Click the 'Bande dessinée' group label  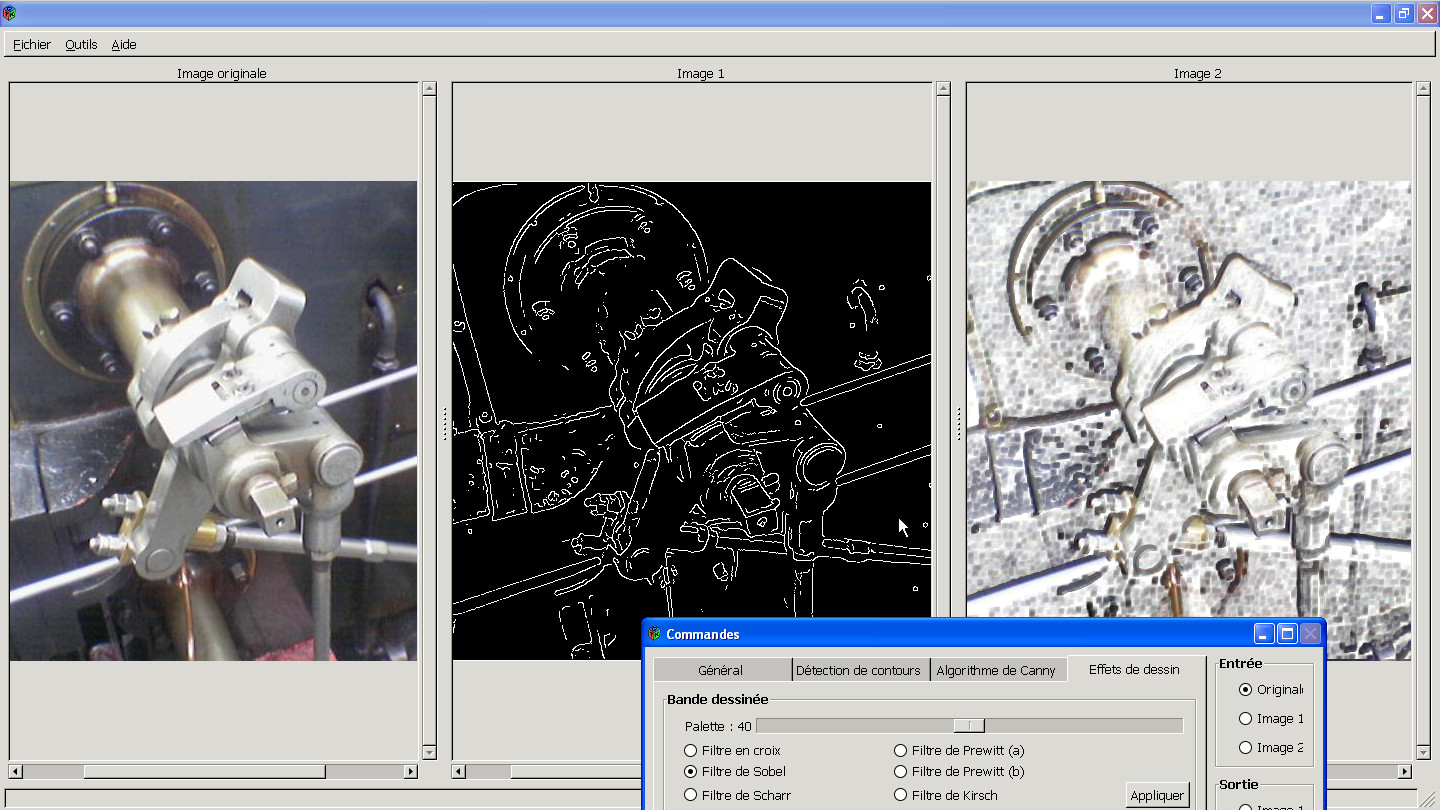(x=718, y=699)
